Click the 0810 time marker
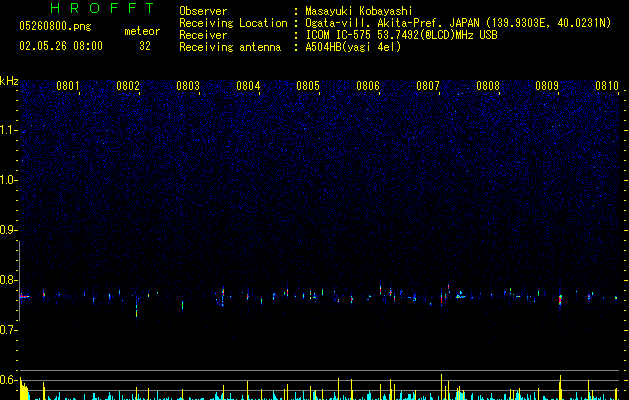The image size is (629, 400). click(x=607, y=86)
